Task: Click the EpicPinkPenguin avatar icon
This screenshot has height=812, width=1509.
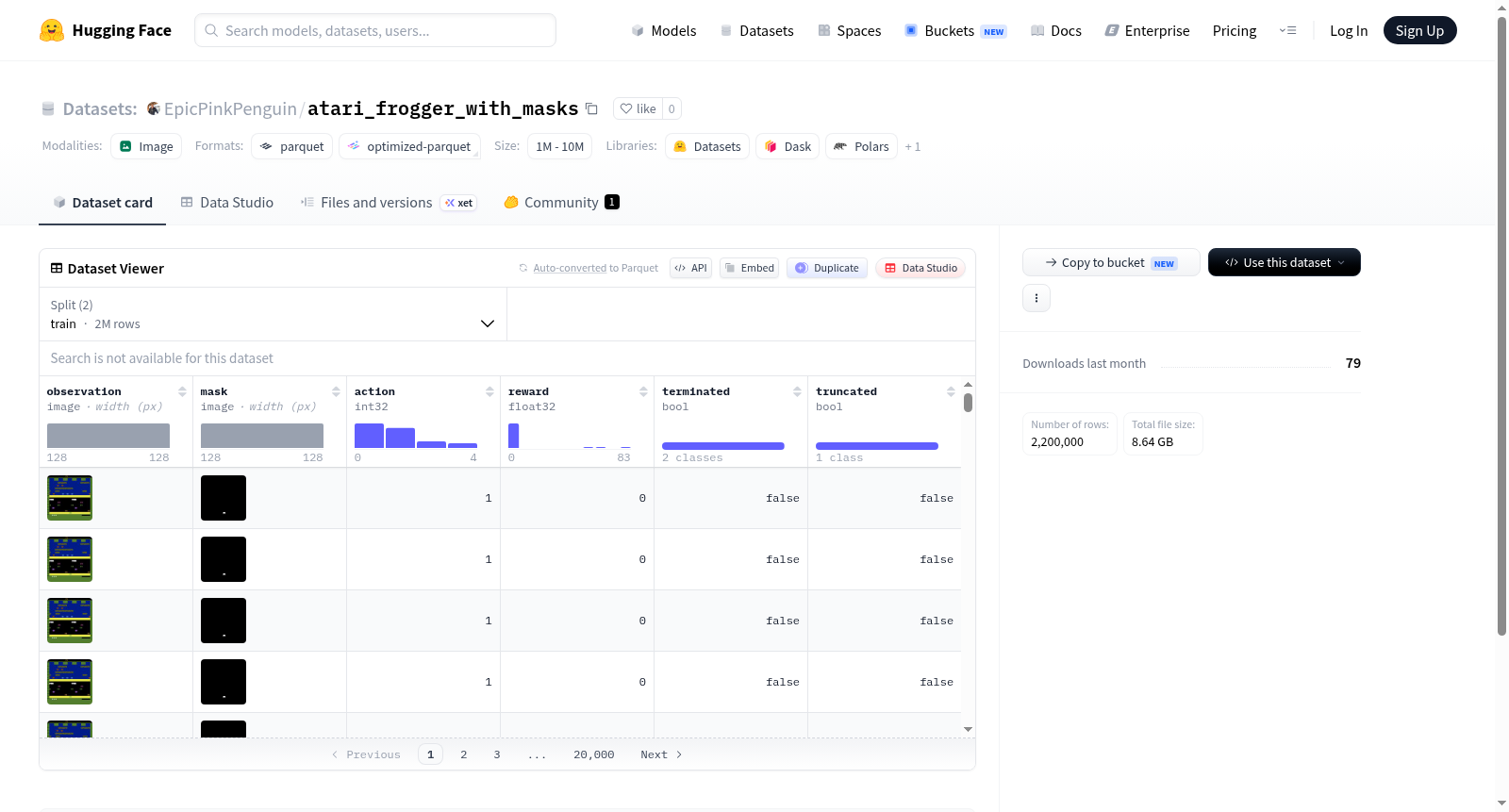Action: click(x=153, y=108)
